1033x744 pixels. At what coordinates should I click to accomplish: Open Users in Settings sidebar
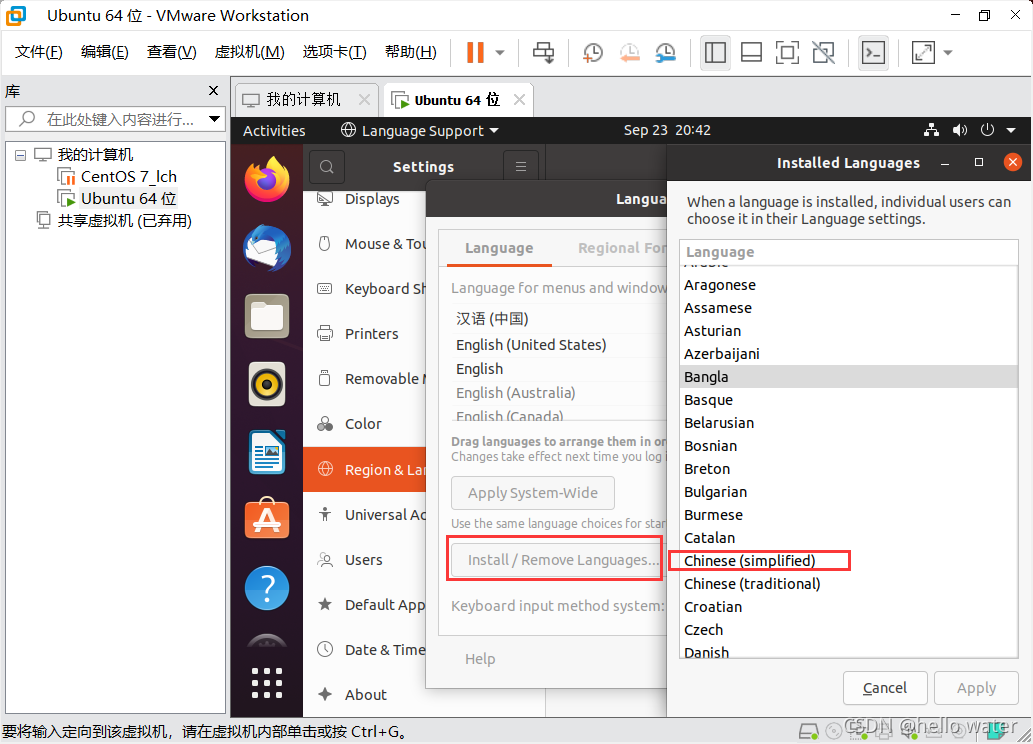[x=364, y=559]
